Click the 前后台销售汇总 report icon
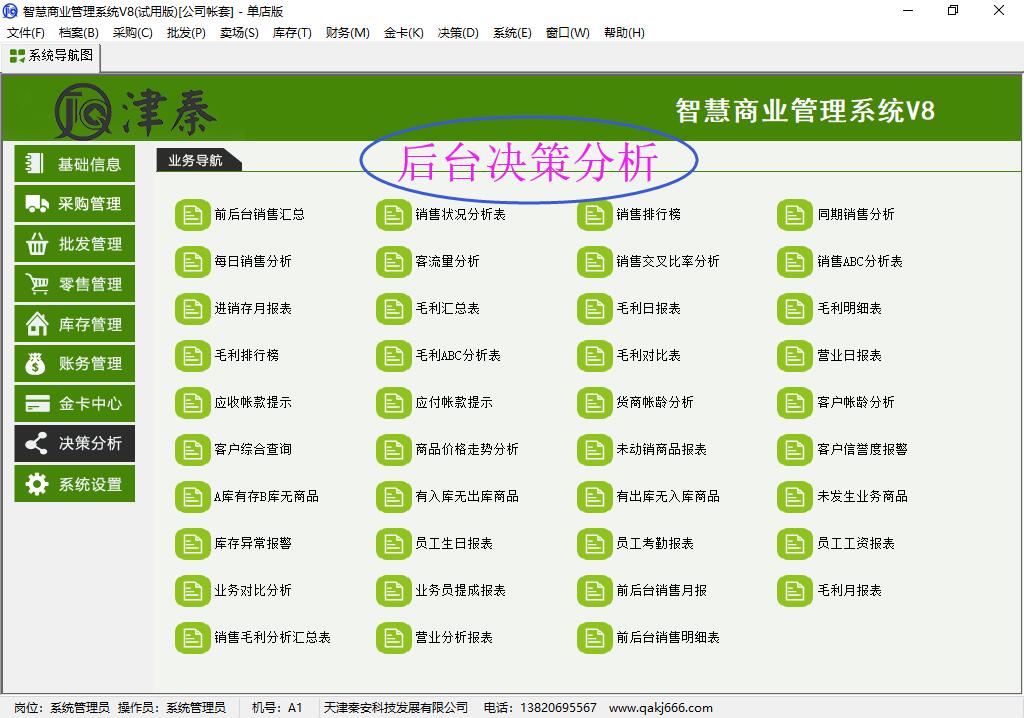The height and width of the screenshot is (718, 1024). tap(191, 214)
